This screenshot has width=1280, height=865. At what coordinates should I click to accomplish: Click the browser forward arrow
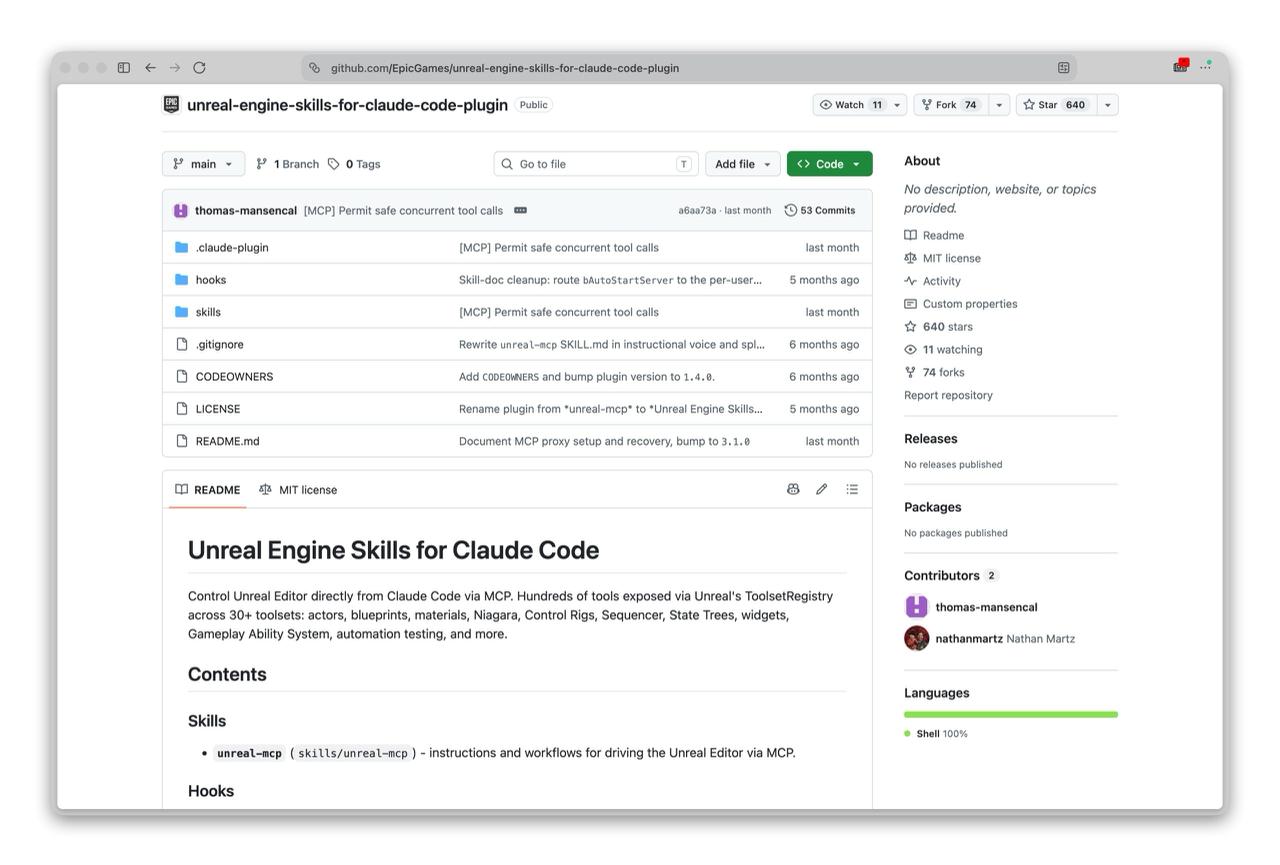click(174, 68)
